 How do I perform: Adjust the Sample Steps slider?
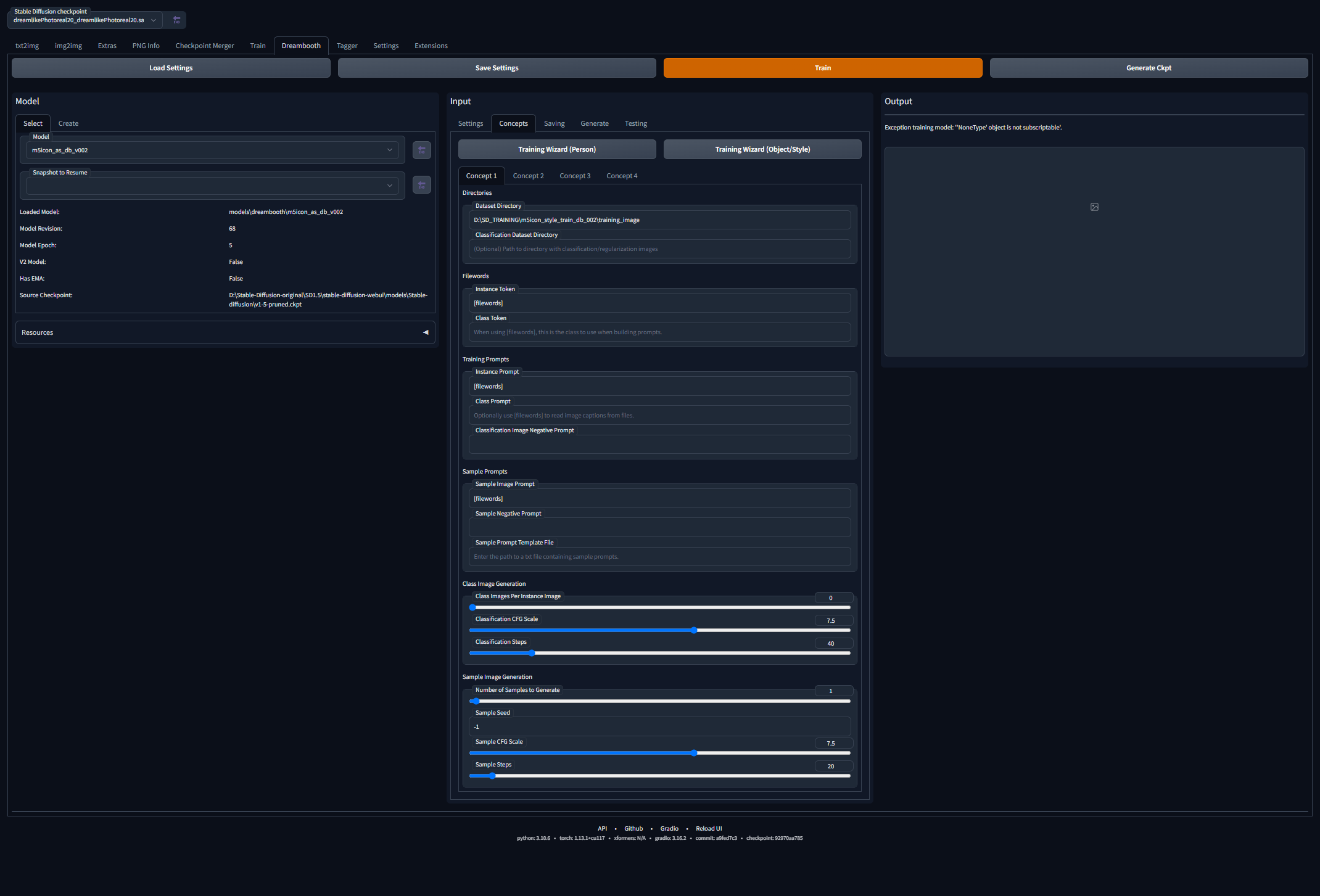click(x=660, y=776)
